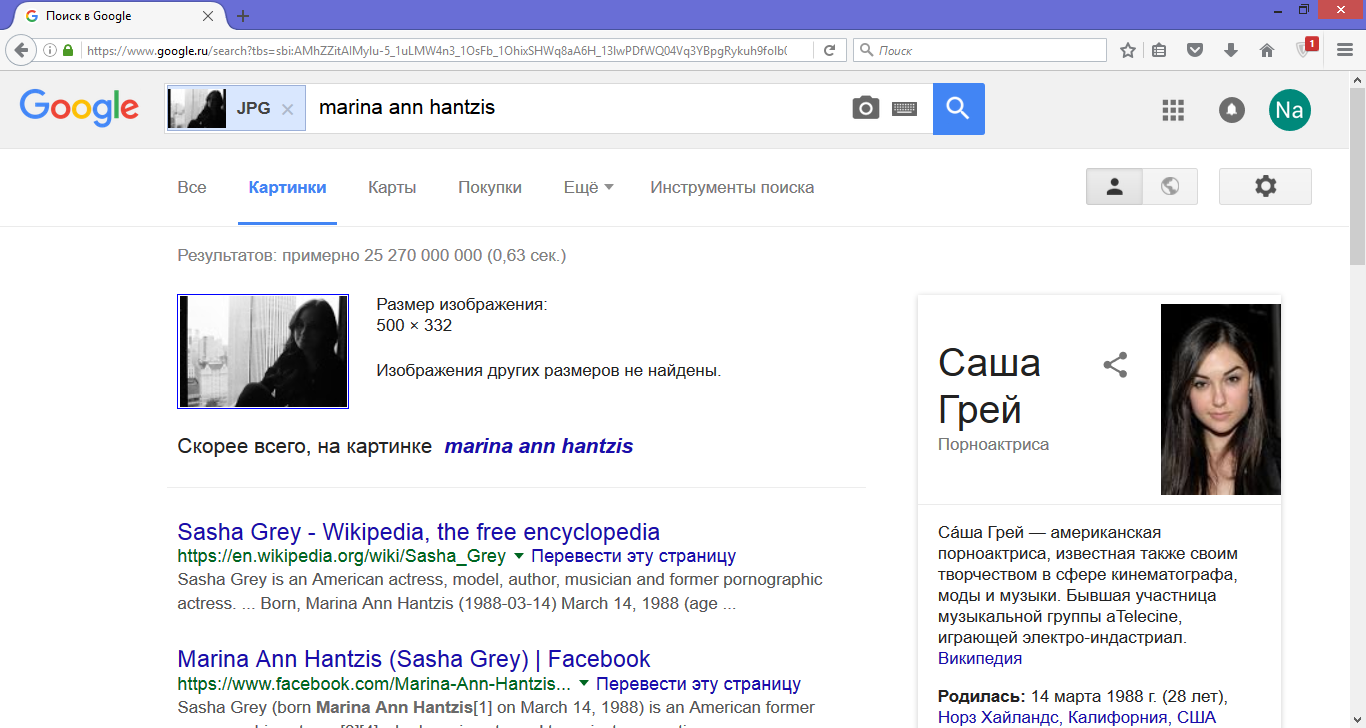Open Инструменты поиска options
The image size is (1366, 728).
point(732,187)
